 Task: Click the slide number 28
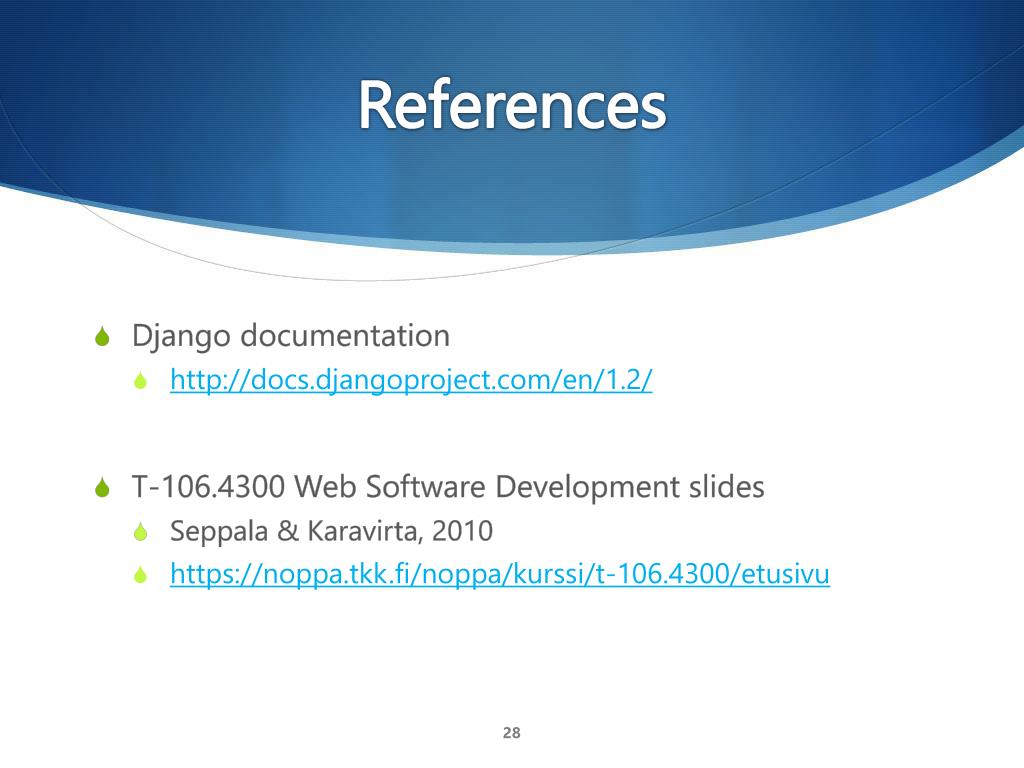point(511,733)
